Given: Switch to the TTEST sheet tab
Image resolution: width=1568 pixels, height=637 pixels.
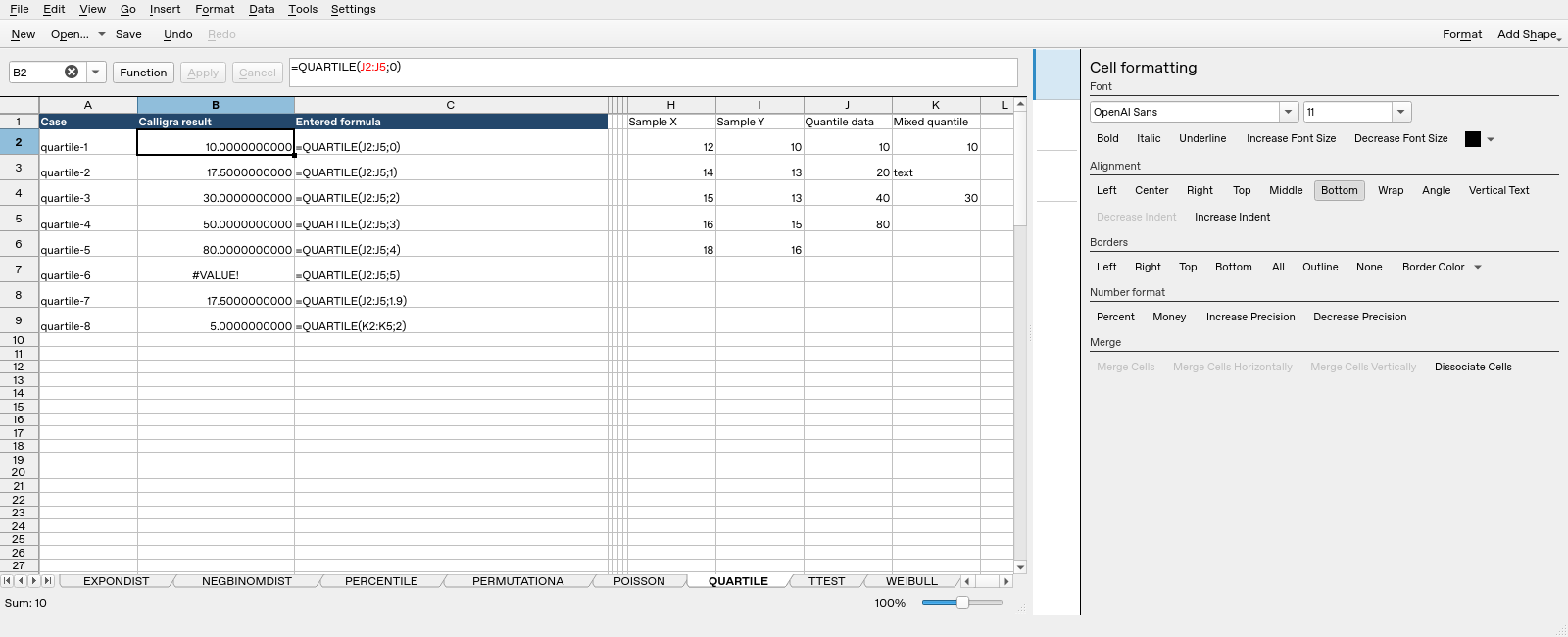Looking at the screenshot, I should pyautogui.click(x=826, y=581).
